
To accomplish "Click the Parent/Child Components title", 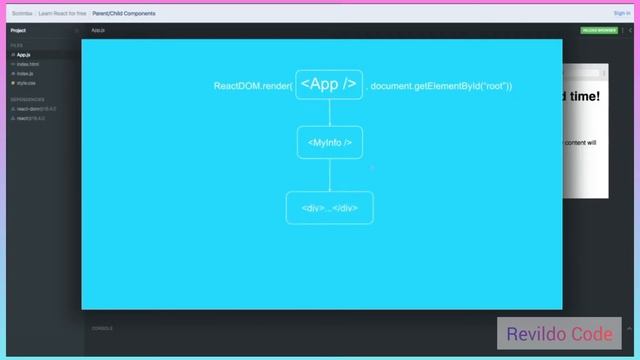I will 124,13.
